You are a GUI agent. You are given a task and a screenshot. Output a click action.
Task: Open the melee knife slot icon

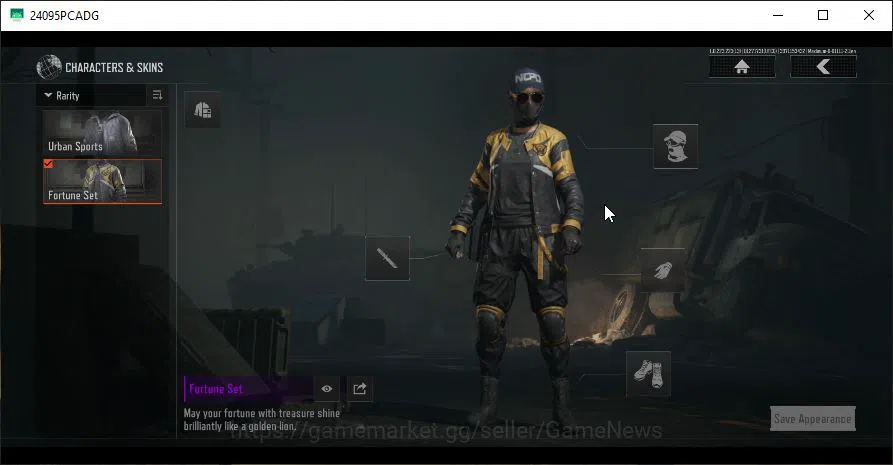(387, 258)
